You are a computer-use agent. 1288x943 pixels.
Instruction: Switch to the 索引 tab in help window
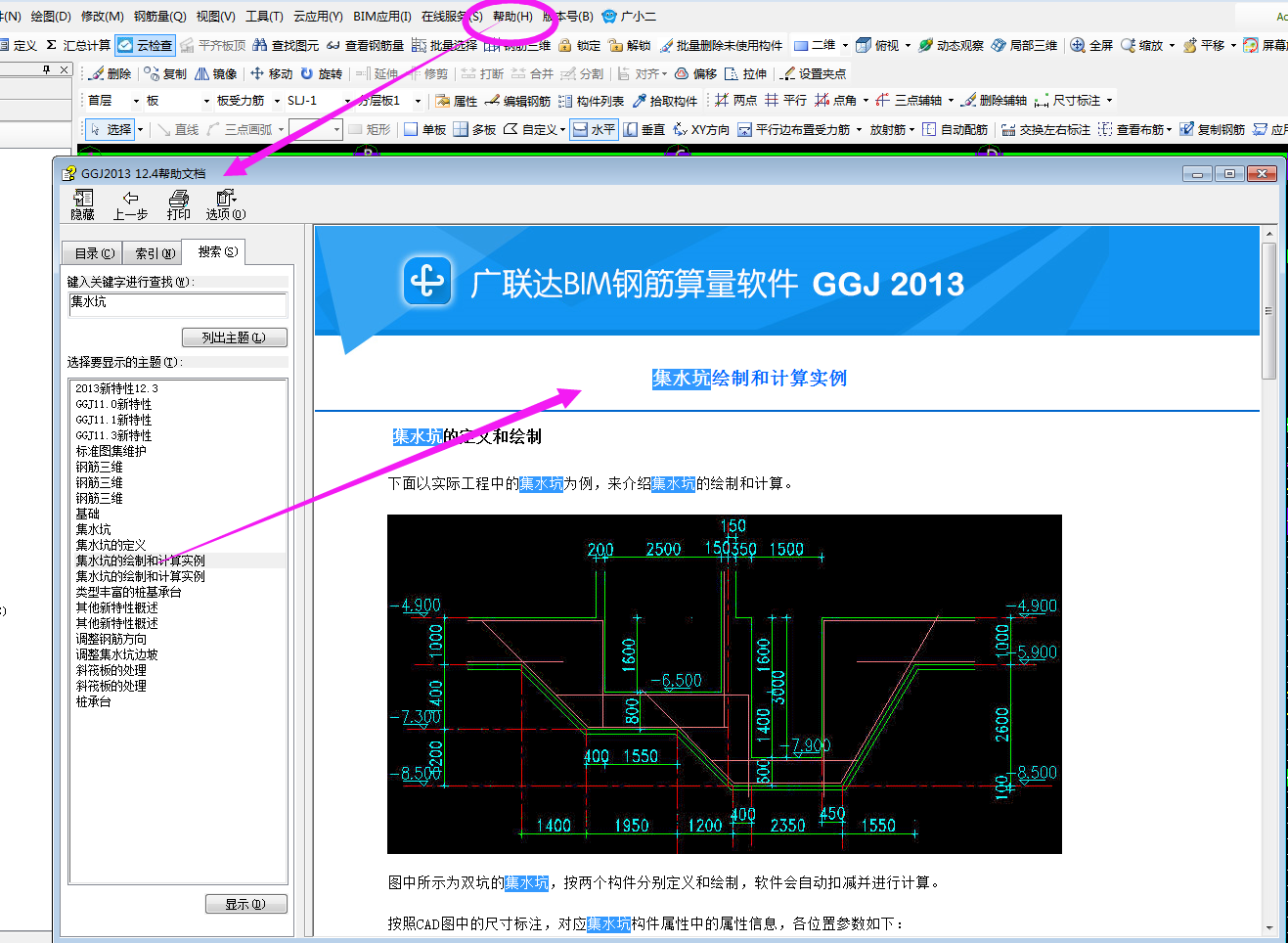(155, 253)
